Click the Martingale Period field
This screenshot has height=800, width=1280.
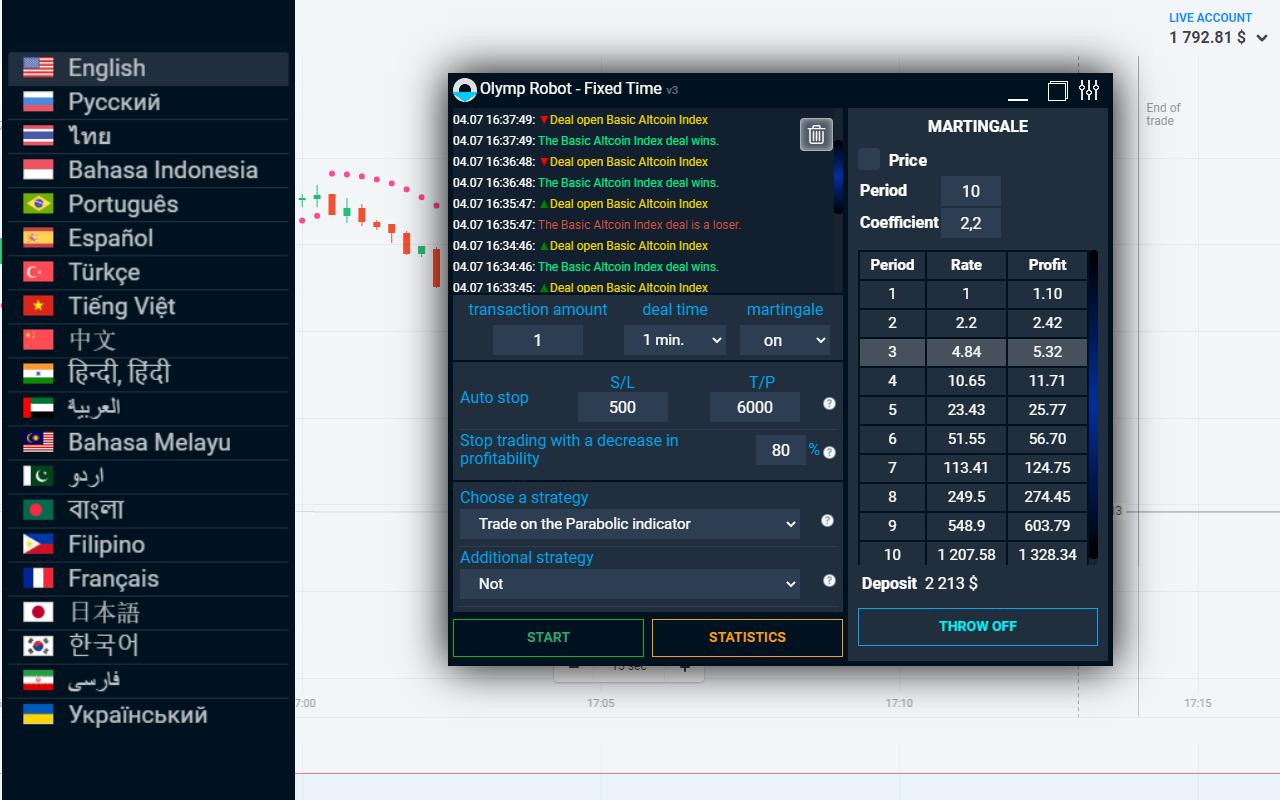pyautogui.click(x=971, y=191)
